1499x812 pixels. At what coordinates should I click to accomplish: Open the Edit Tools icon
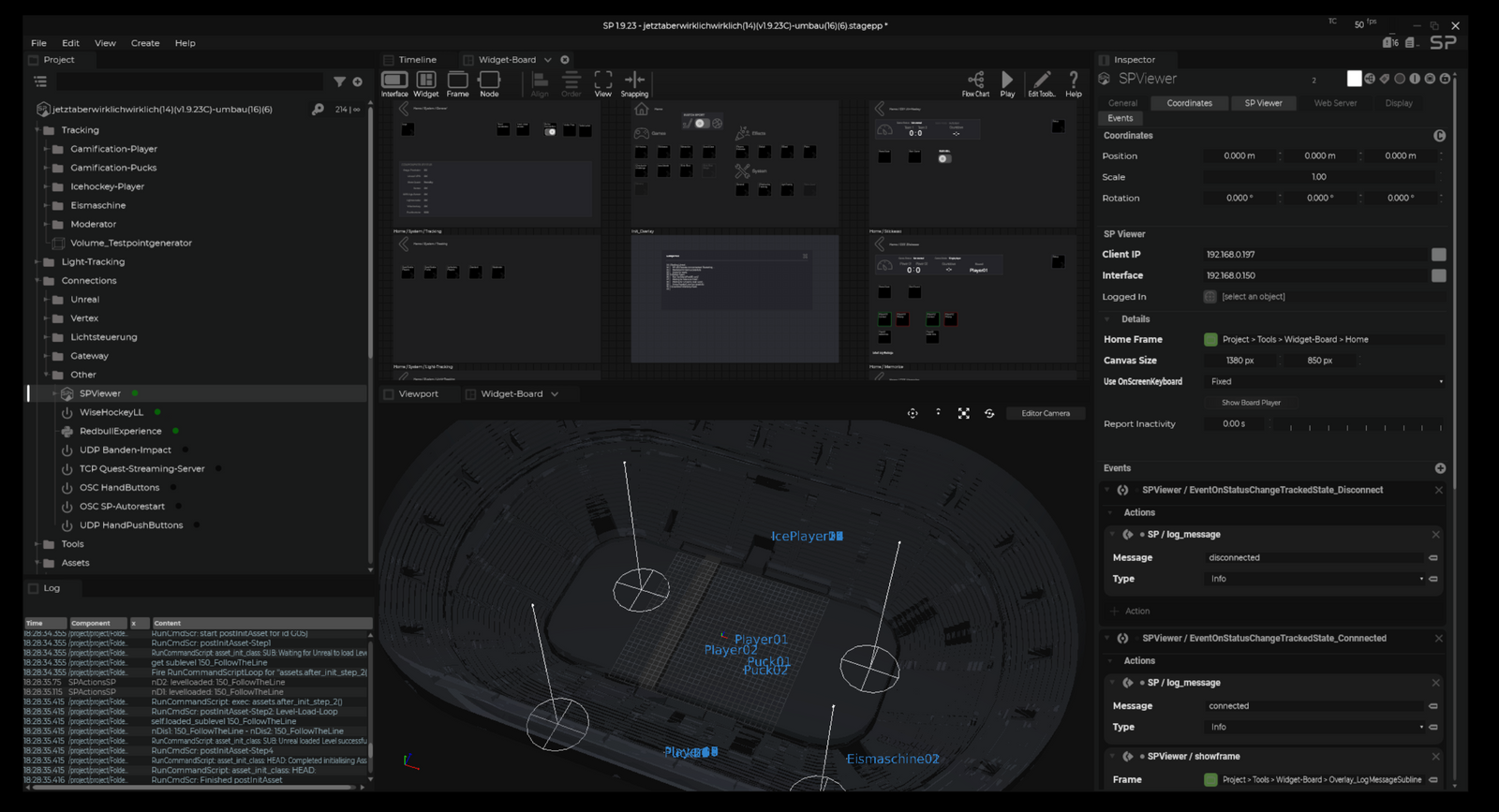(1041, 81)
